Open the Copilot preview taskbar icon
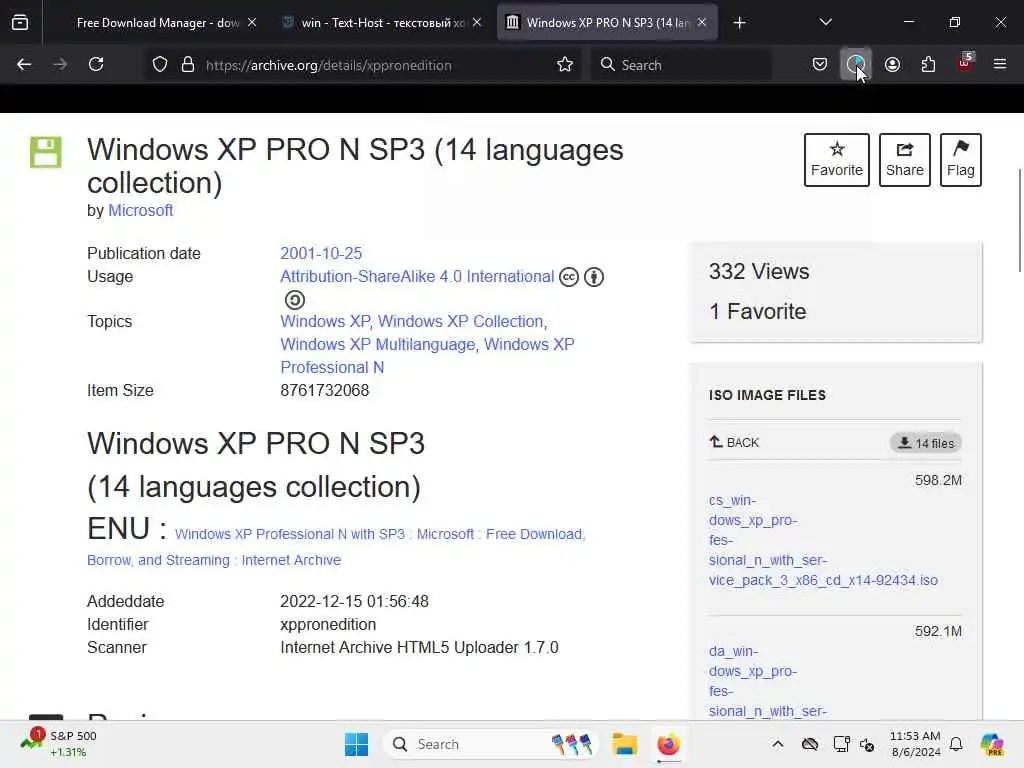 point(992,744)
